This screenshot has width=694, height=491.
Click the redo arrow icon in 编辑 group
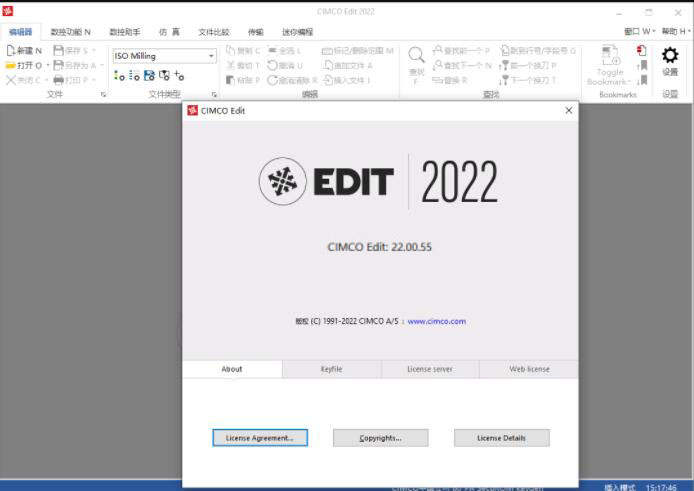273,80
